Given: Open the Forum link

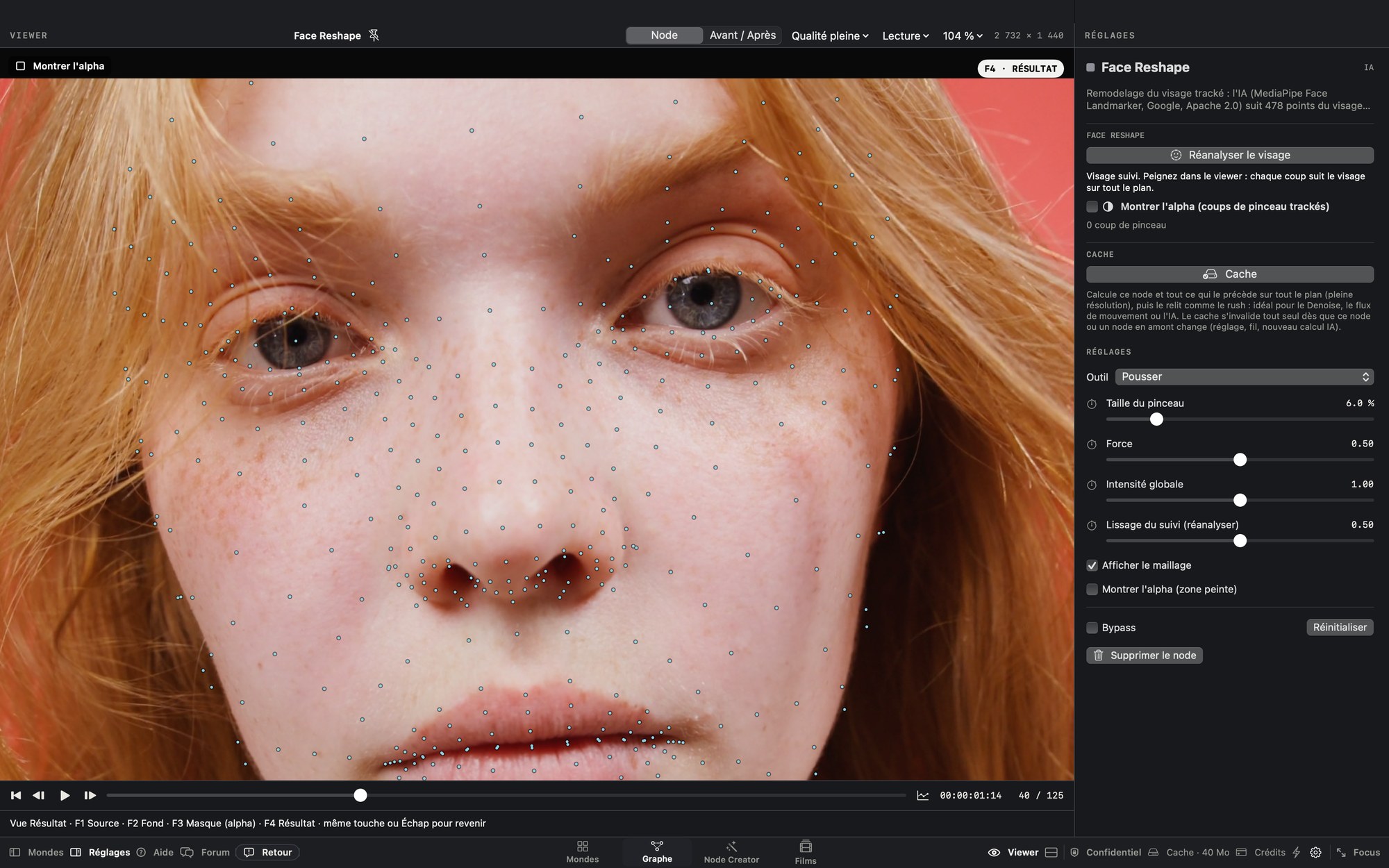Looking at the screenshot, I should (205, 852).
